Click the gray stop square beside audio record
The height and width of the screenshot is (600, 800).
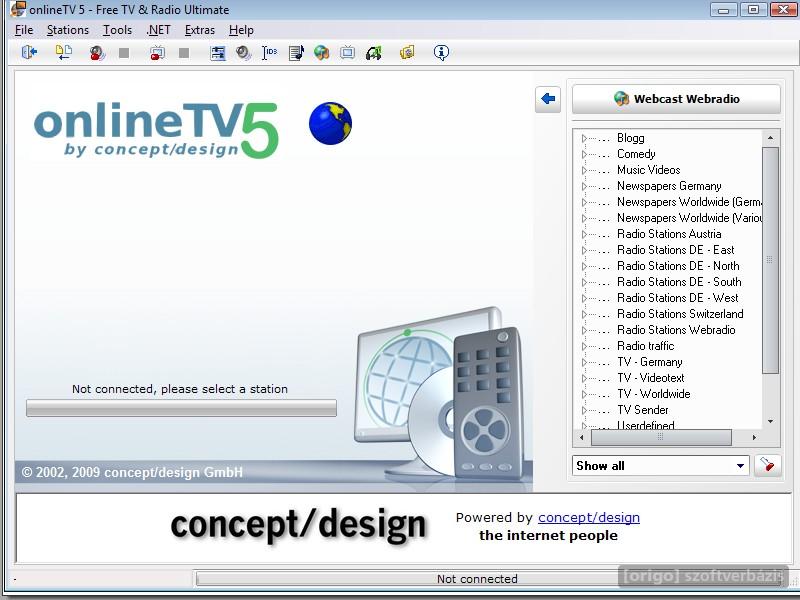124,53
